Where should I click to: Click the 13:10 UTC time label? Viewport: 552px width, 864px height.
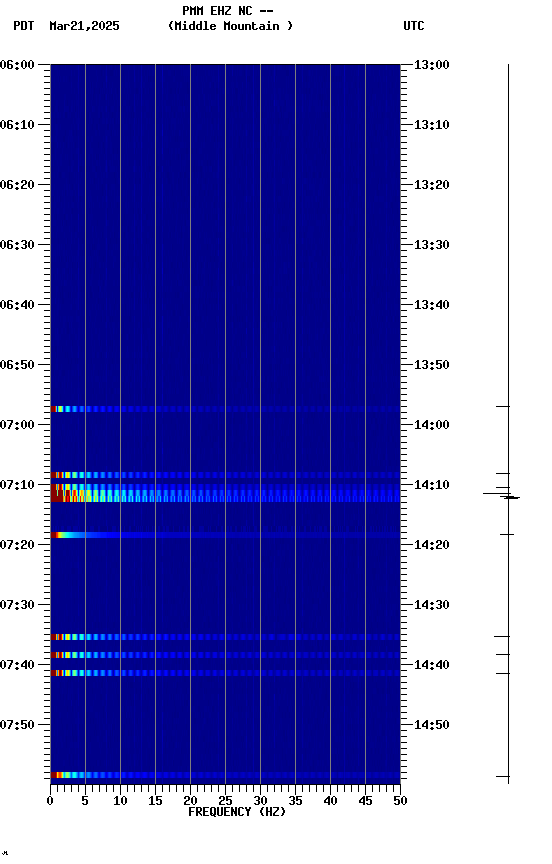pos(432,125)
